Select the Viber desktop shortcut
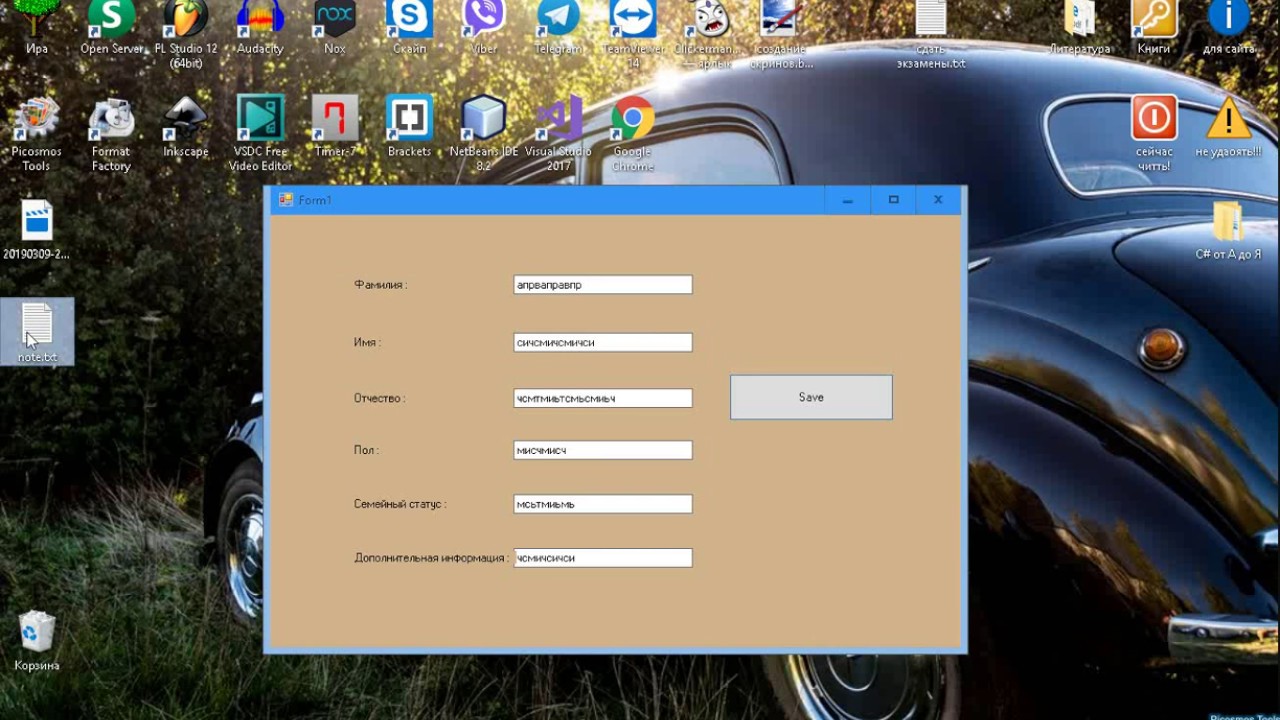Viewport: 1280px width, 720px height. point(484,28)
